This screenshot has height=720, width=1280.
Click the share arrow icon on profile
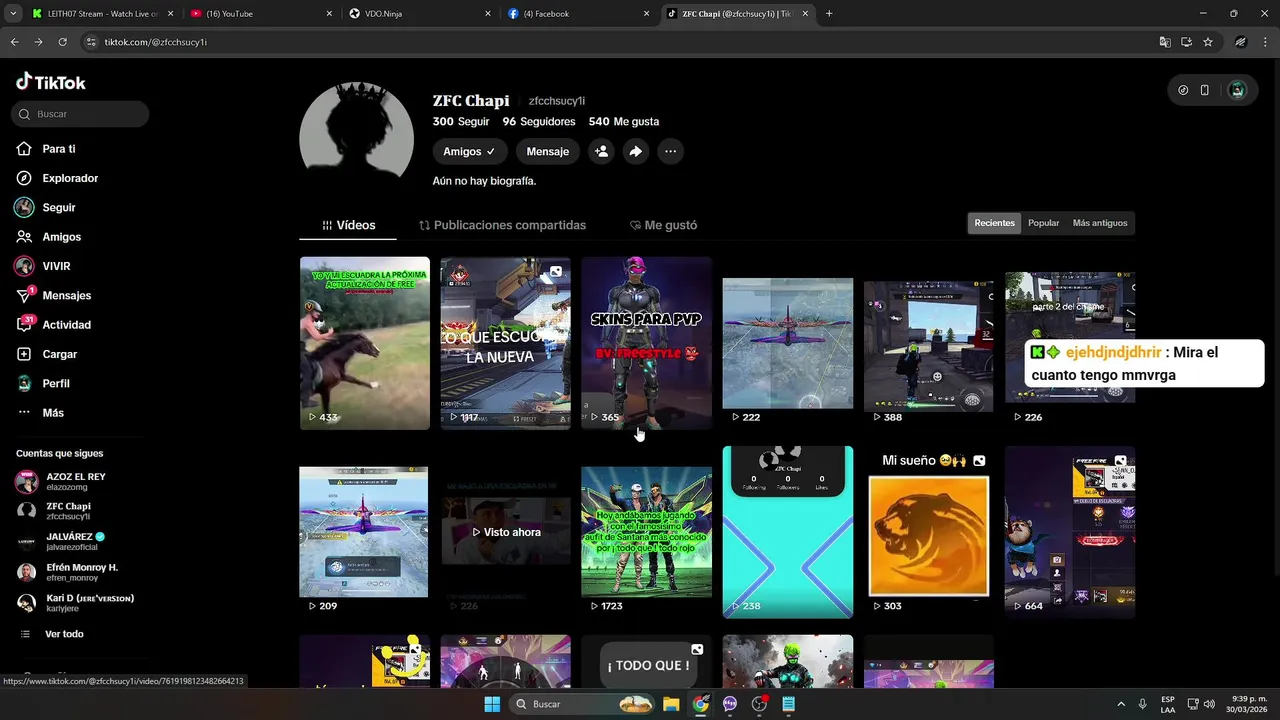click(x=636, y=151)
